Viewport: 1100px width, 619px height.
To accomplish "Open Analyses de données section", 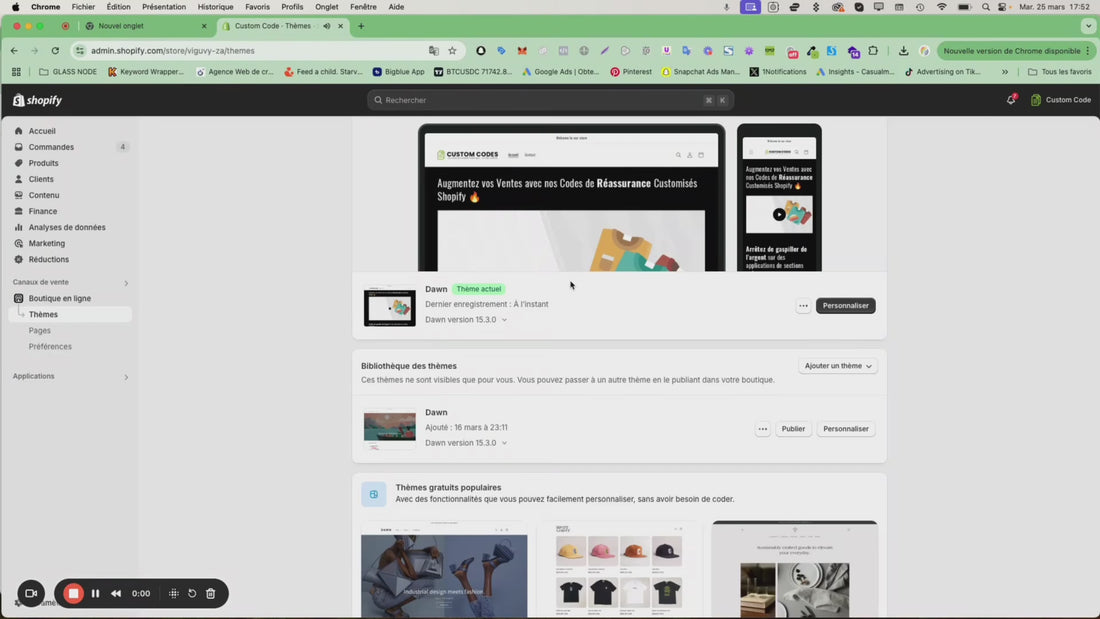I will pos(66,227).
